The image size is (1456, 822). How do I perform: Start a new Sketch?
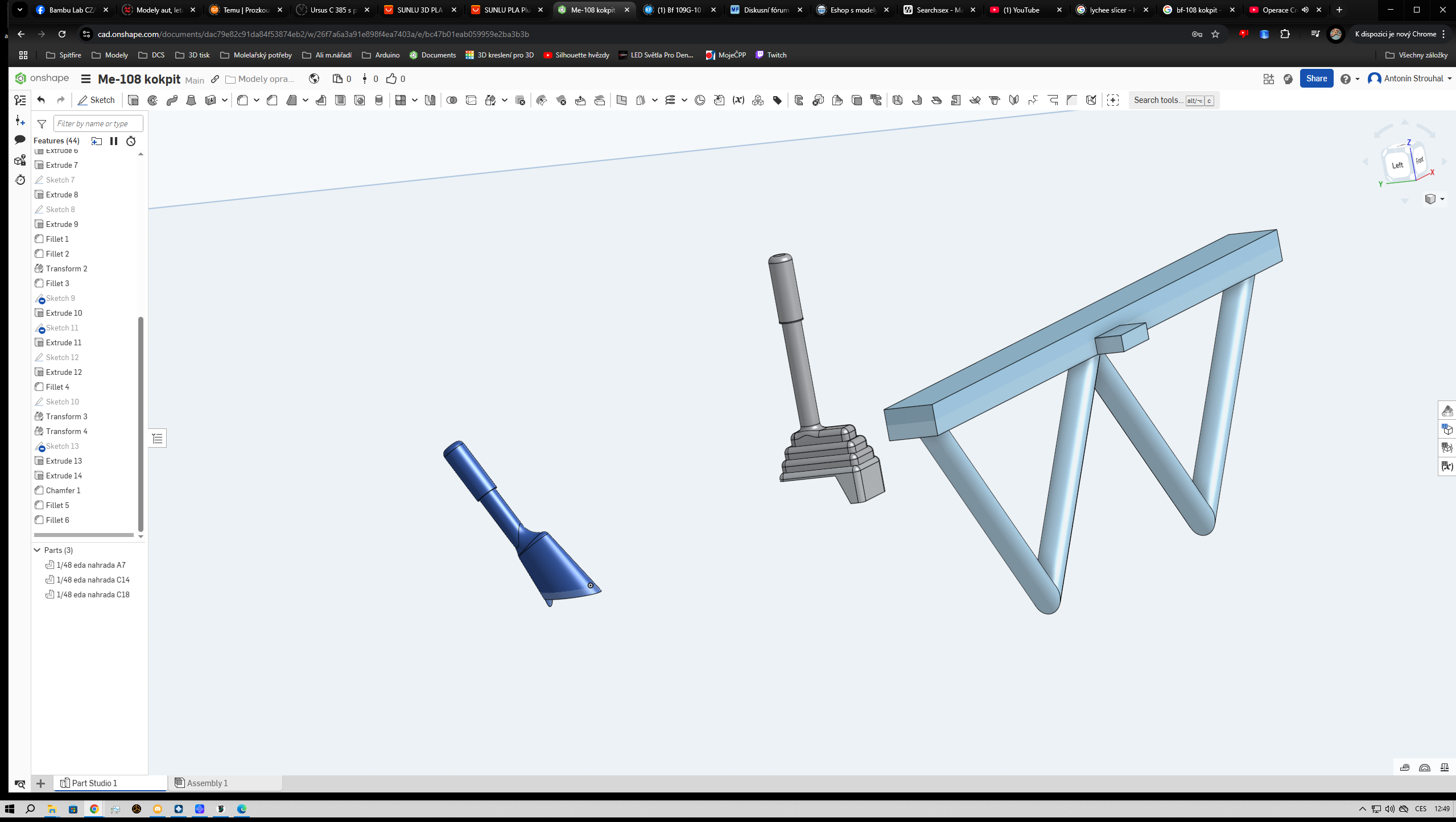[97, 100]
